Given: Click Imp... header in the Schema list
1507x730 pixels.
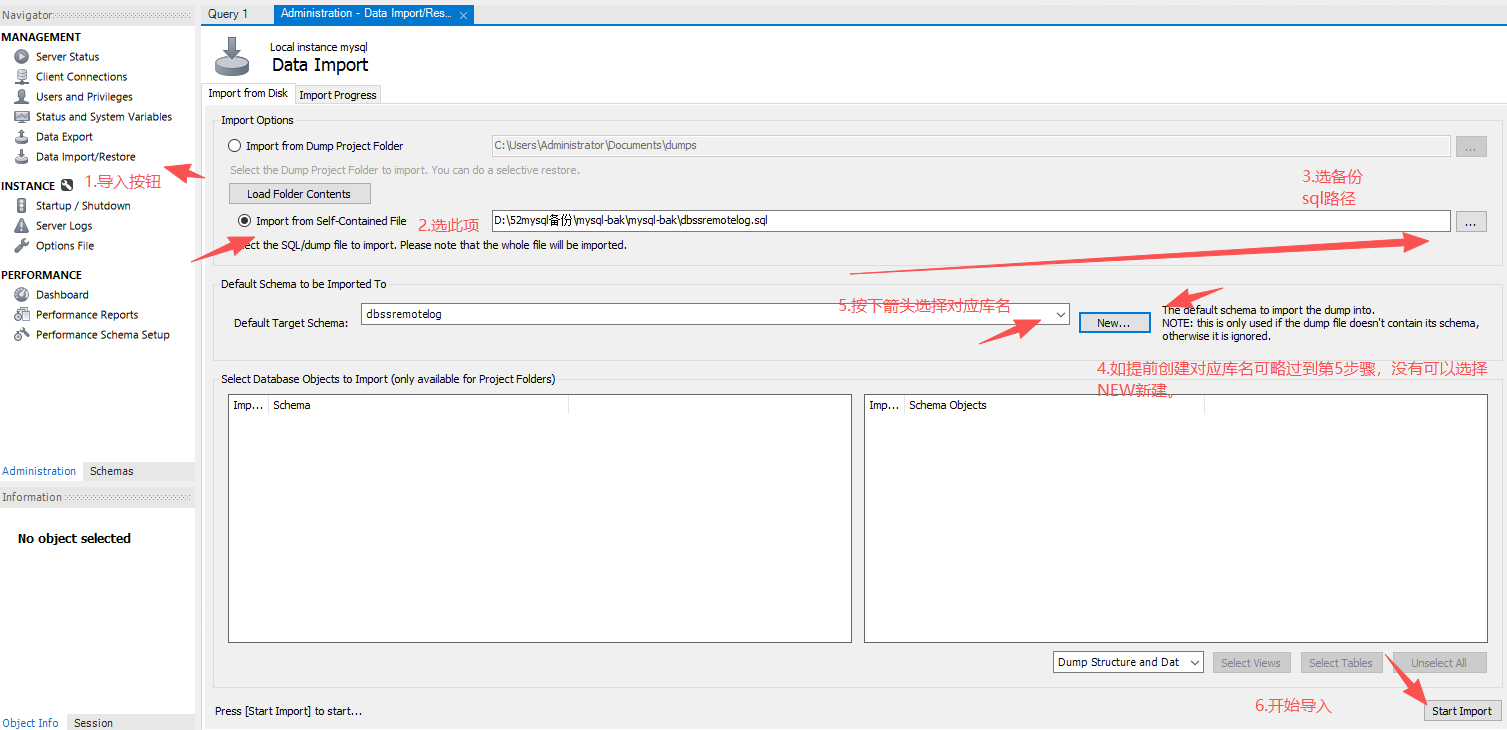Looking at the screenshot, I should coord(249,405).
